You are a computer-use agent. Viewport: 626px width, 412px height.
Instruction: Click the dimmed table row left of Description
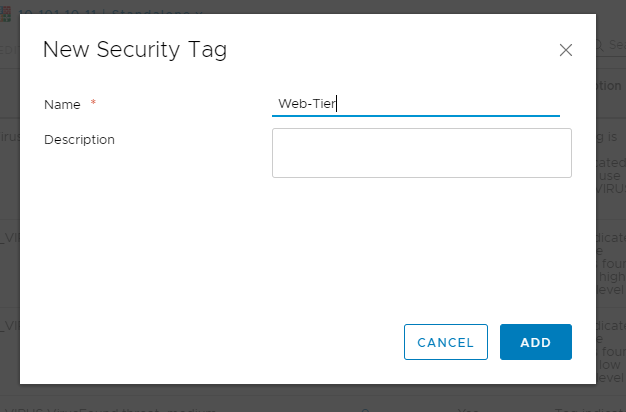pos(9,140)
